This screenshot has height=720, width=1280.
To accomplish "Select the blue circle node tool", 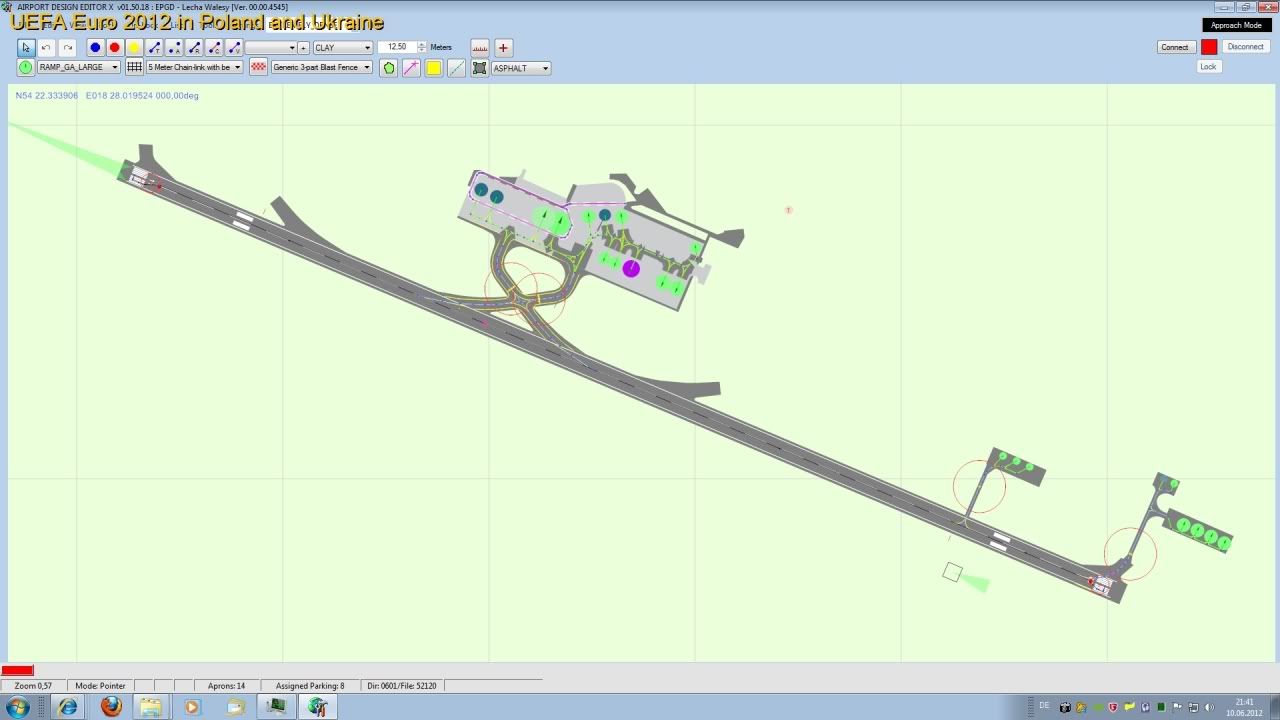I will (95, 47).
